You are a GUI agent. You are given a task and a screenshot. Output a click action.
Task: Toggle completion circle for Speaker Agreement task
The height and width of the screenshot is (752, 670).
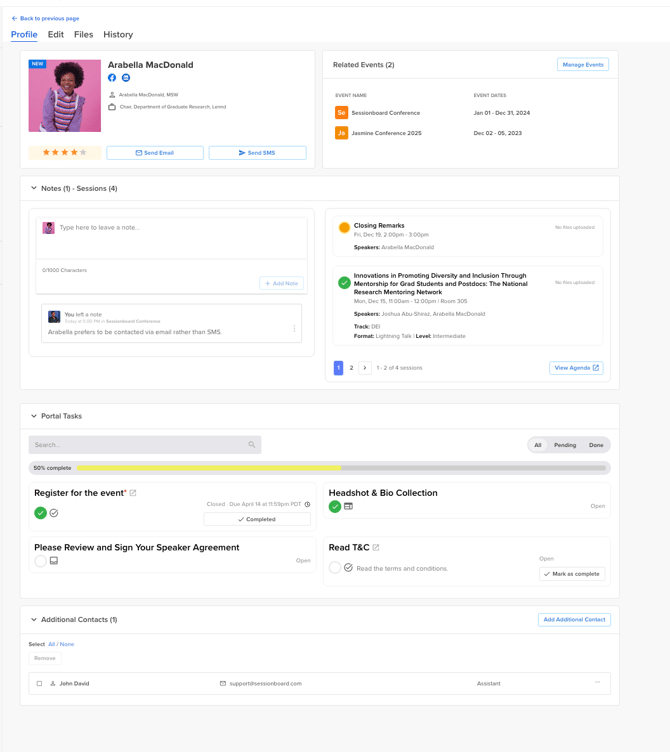pos(40,561)
